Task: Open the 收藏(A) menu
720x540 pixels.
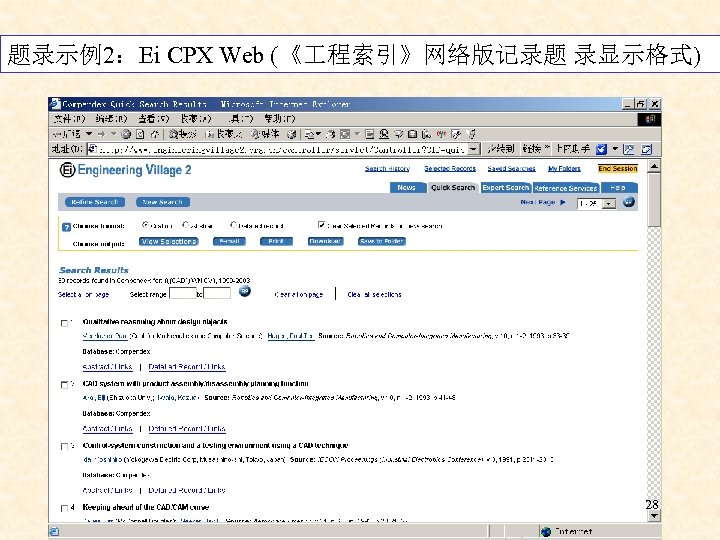Action: pyautogui.click(x=196, y=119)
